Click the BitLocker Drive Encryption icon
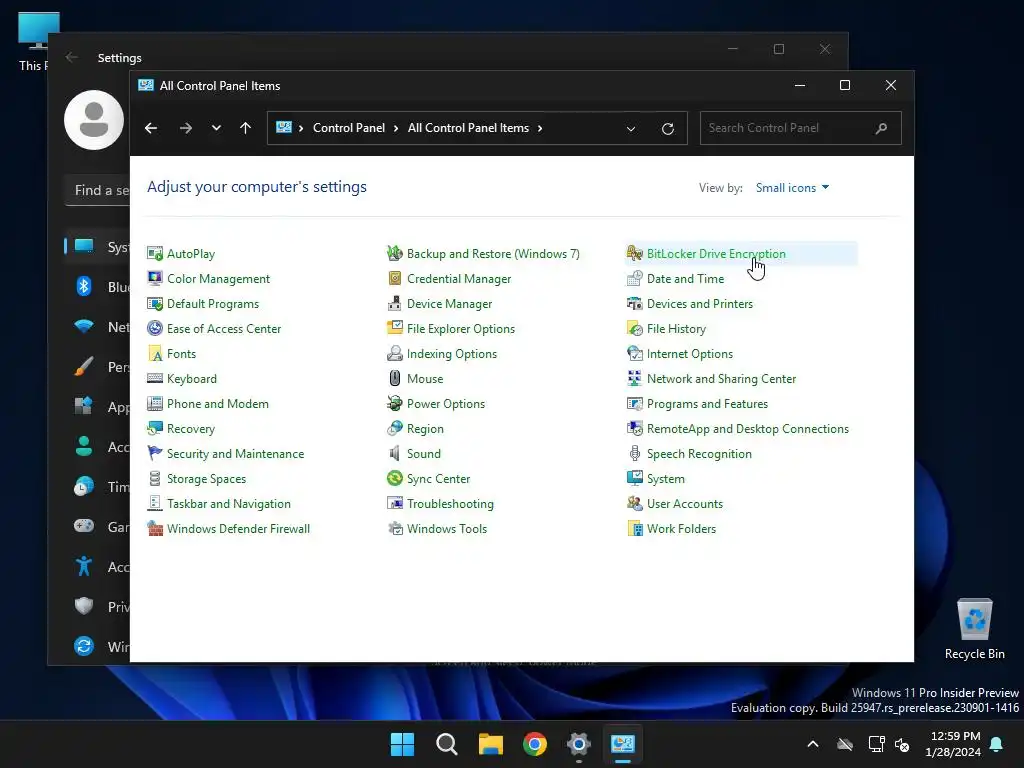Screen dimensions: 1024x768 tap(635, 253)
